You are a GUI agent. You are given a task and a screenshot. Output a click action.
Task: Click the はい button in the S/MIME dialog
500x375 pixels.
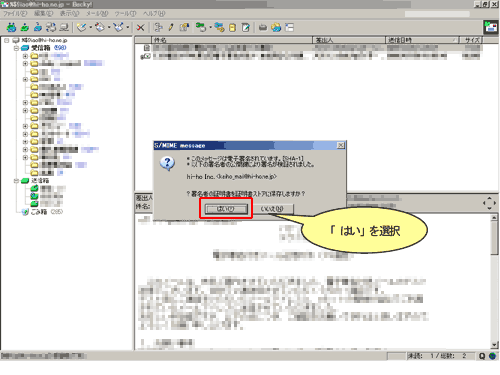[x=226, y=209]
